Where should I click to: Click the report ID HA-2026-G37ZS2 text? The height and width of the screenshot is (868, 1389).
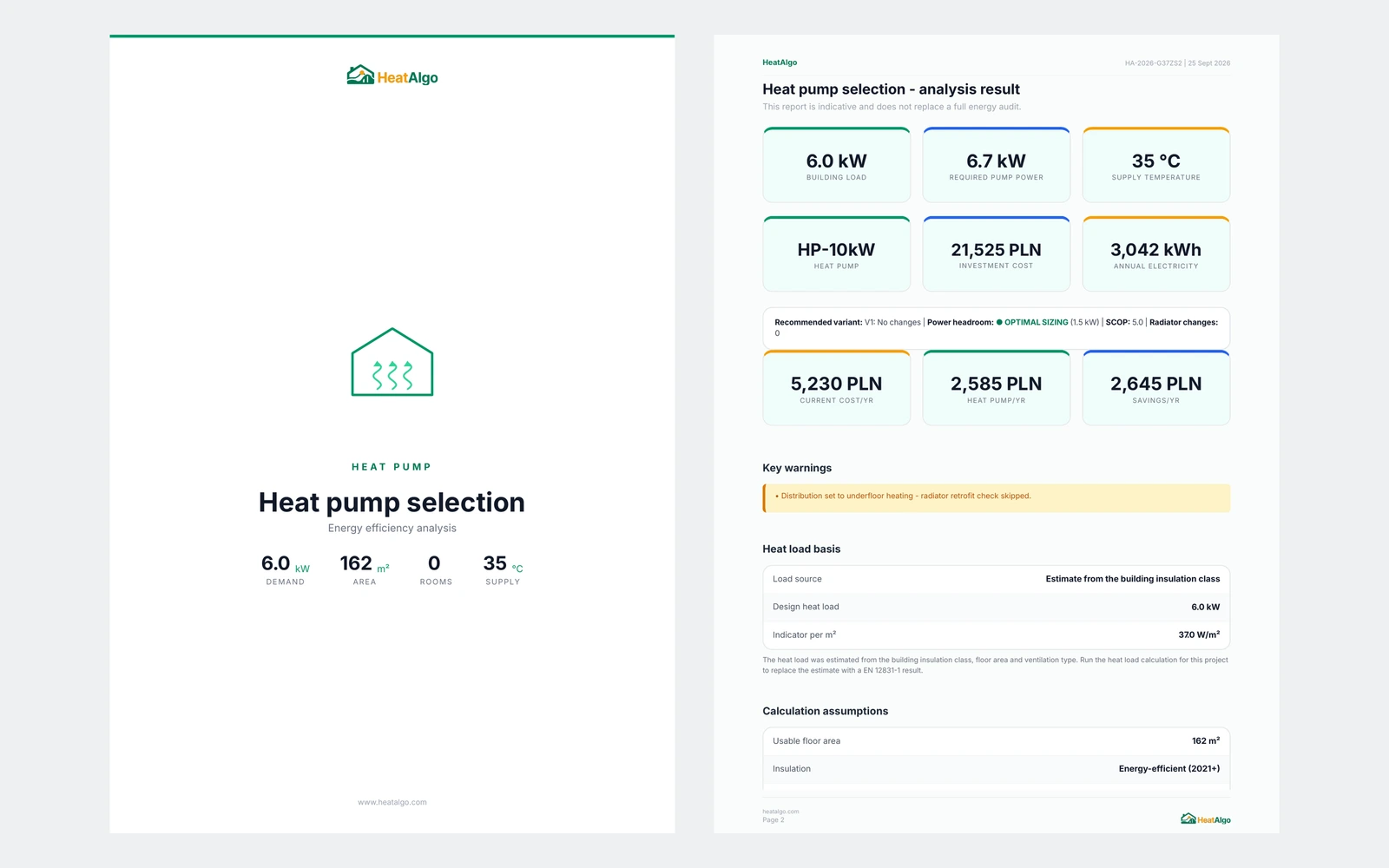pos(1153,63)
